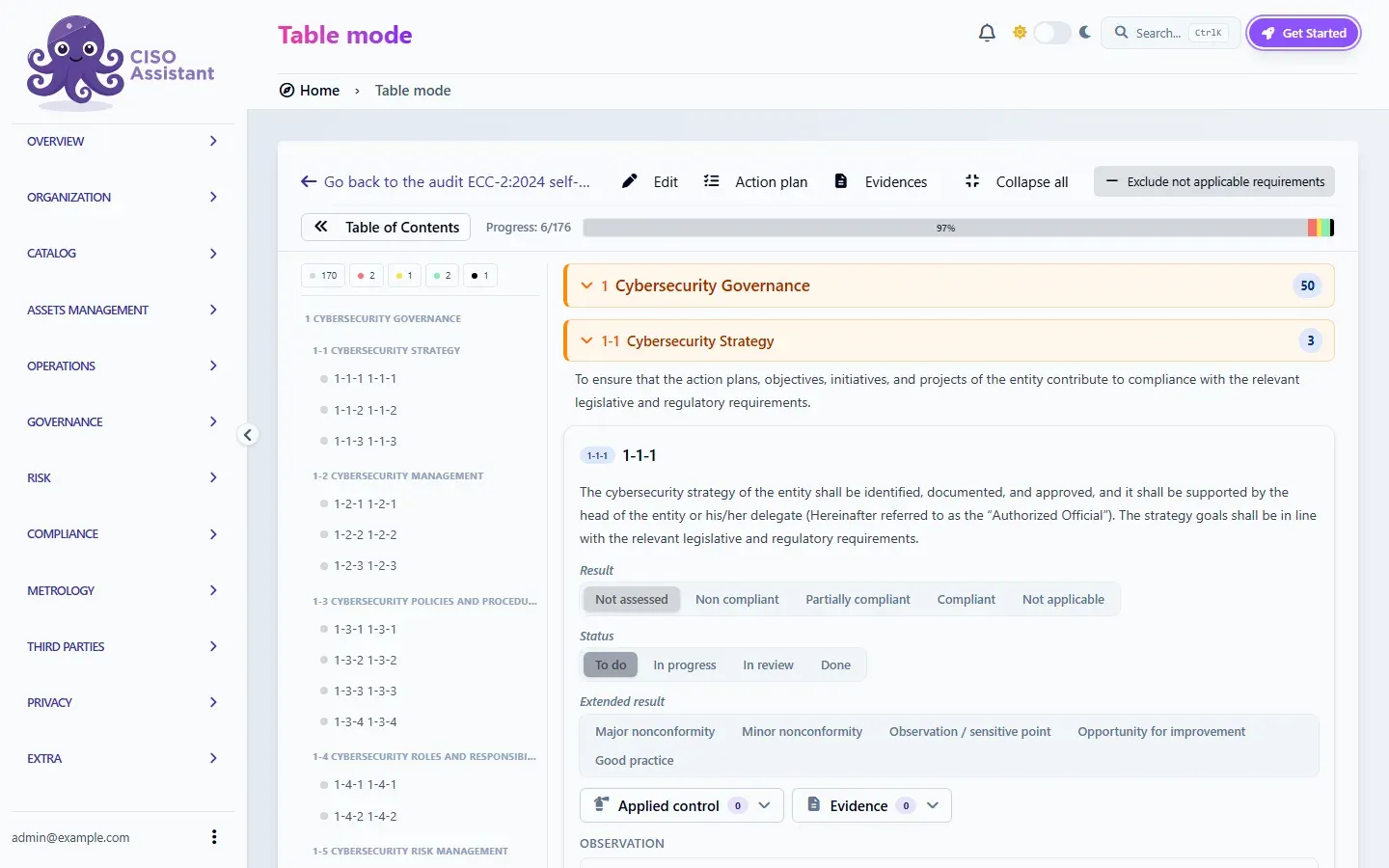The width and height of the screenshot is (1389, 868).
Task: Open Evidences document button
Action: point(881,181)
